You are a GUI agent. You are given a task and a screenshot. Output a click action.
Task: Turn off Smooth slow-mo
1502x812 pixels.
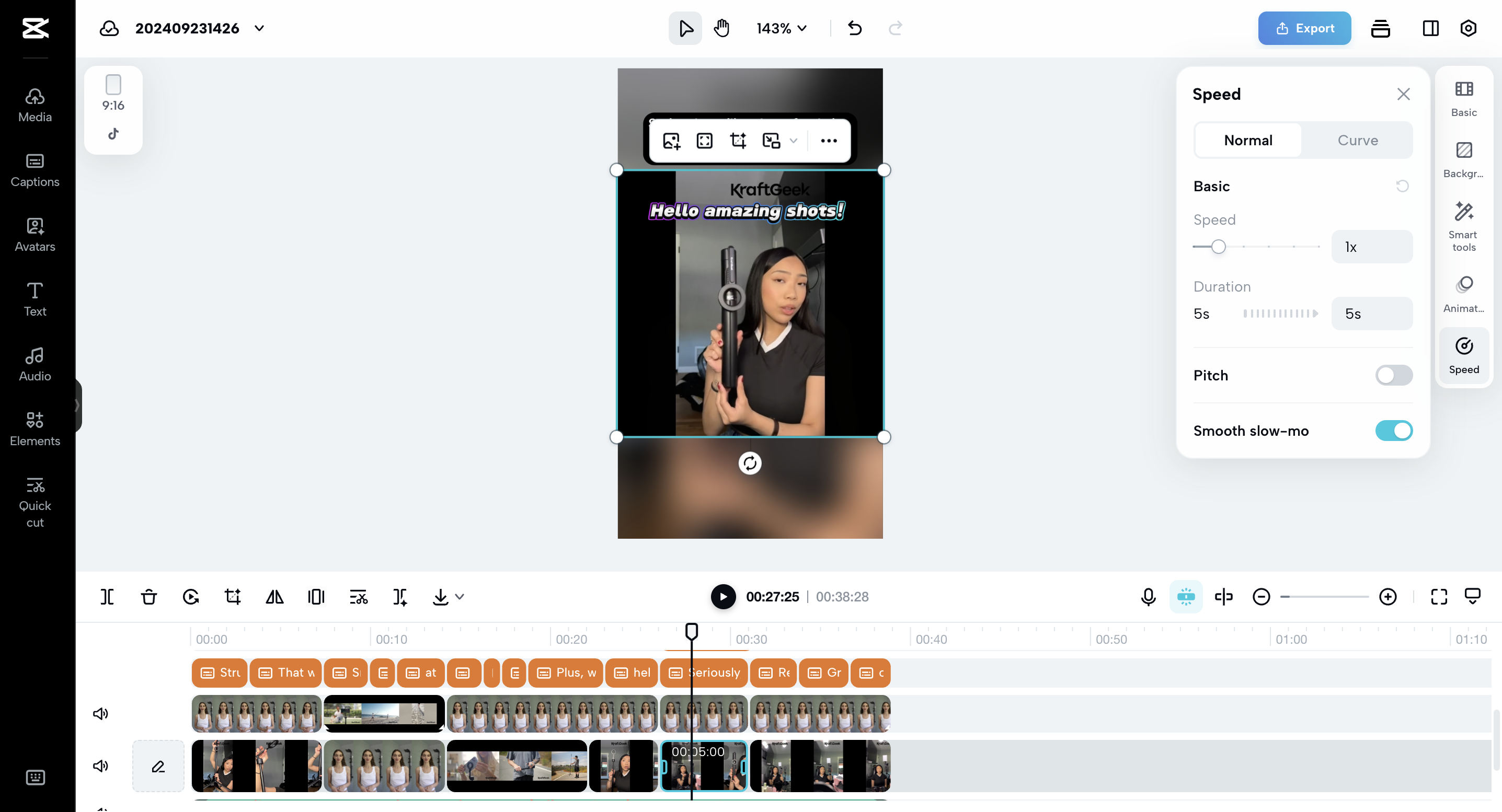click(x=1394, y=431)
